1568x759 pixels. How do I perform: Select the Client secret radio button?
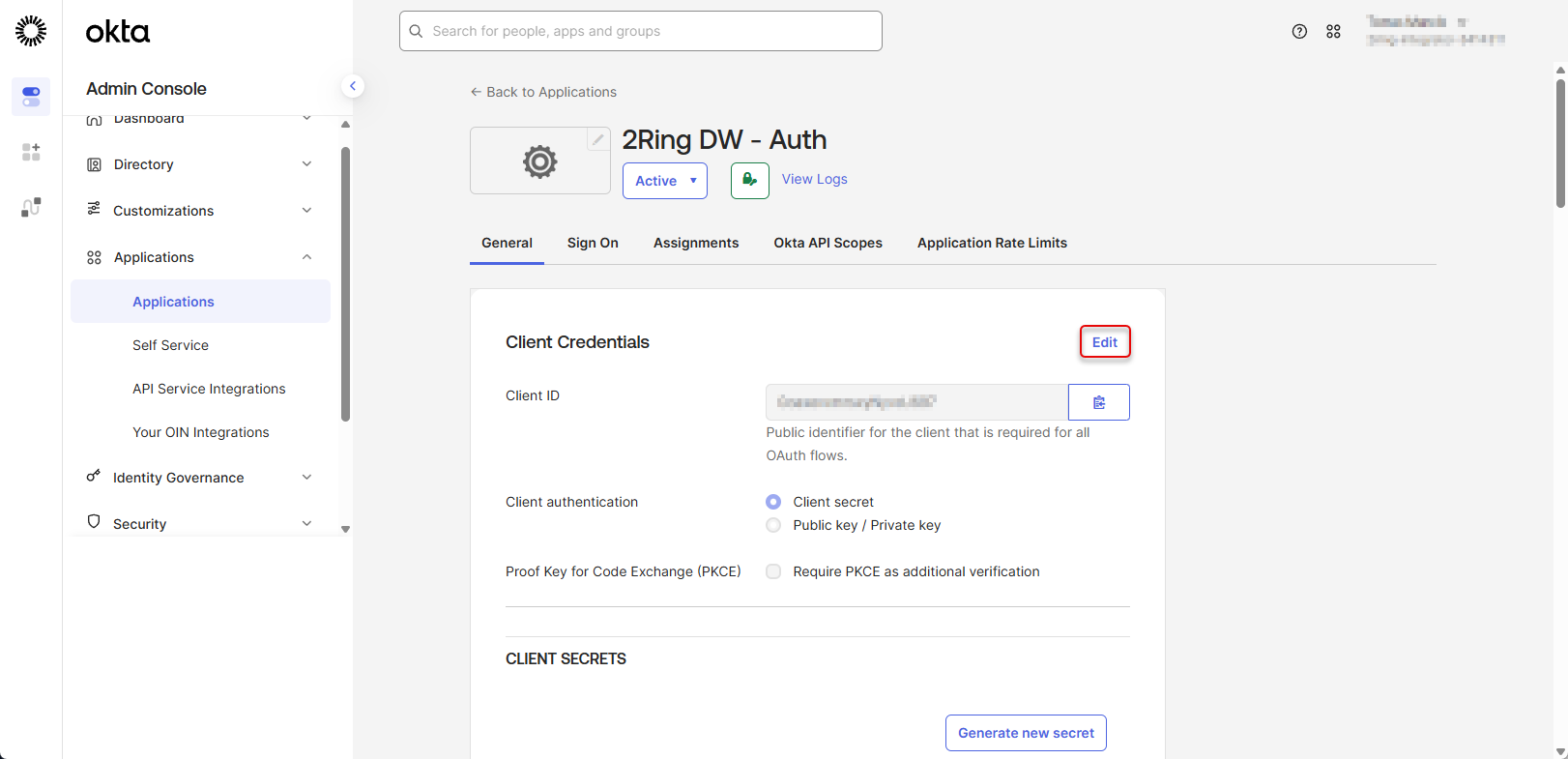click(773, 502)
